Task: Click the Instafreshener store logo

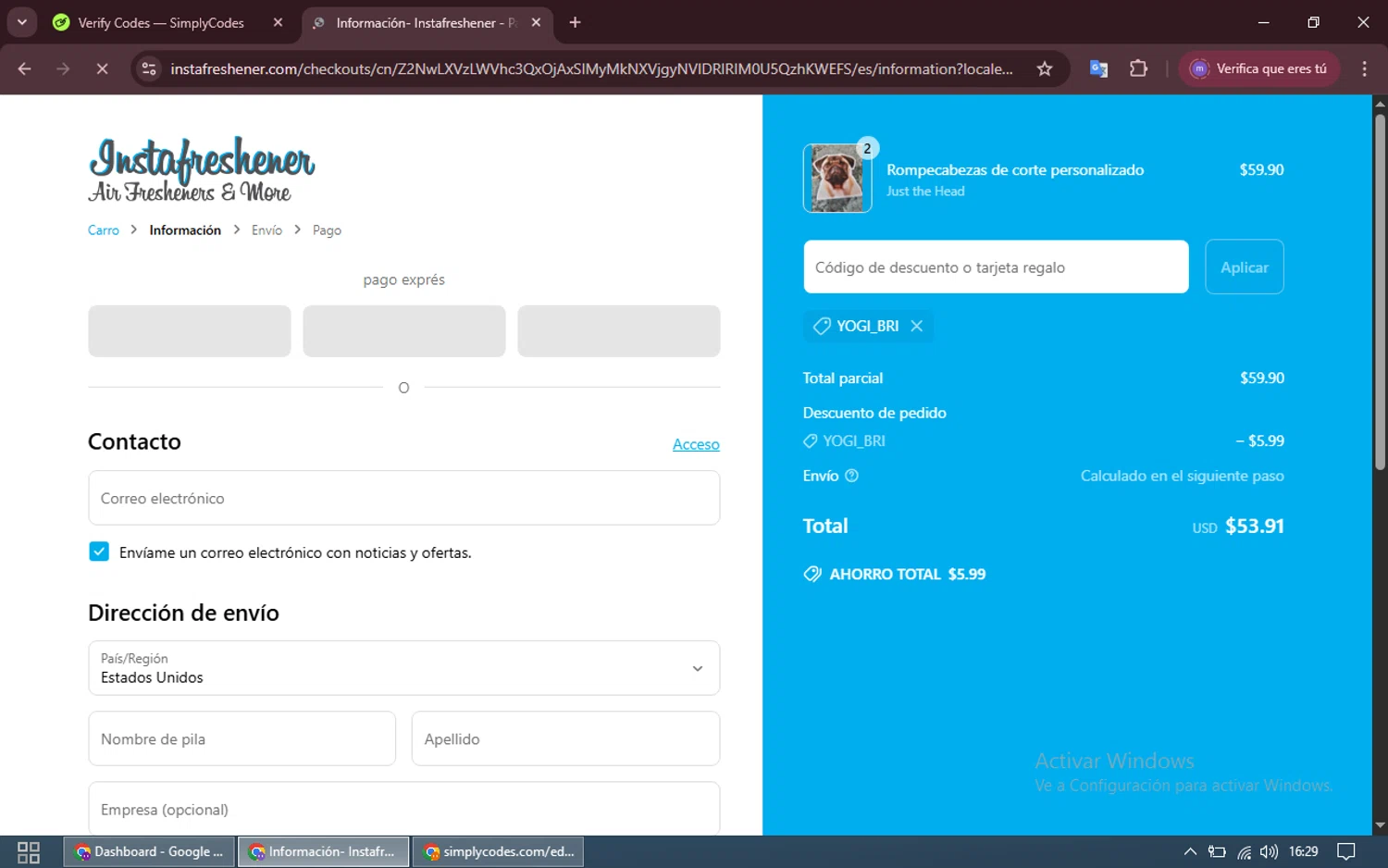Action: [x=202, y=169]
